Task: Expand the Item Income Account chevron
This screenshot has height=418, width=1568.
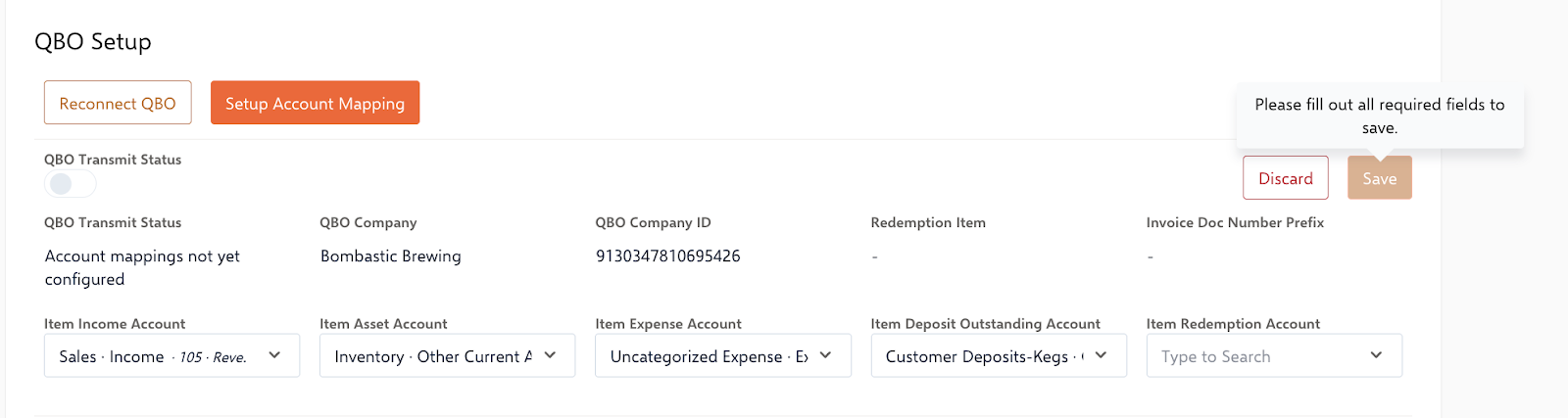Action: 274,355
